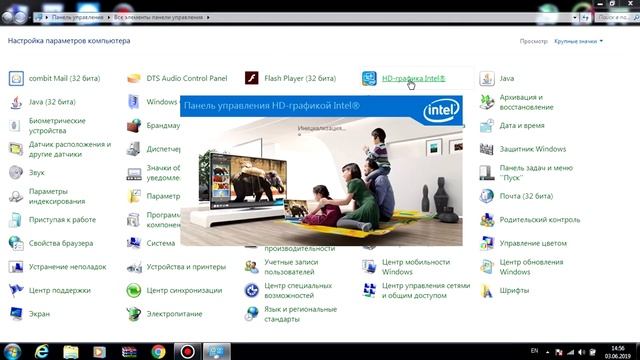This screenshot has height=360, width=640.
Task: Open Приступая к работе icon
Action: (16, 220)
